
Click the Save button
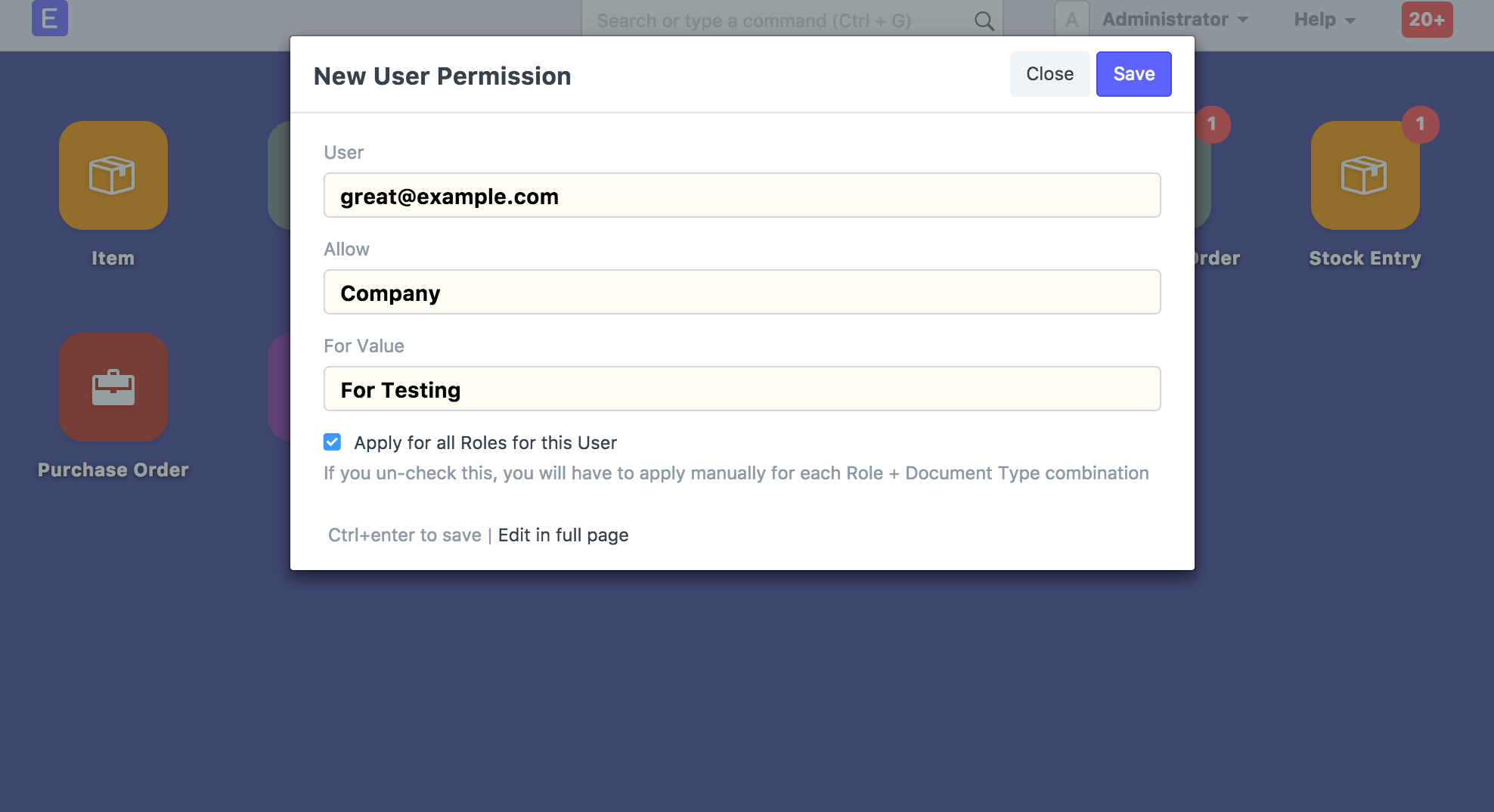1133,74
